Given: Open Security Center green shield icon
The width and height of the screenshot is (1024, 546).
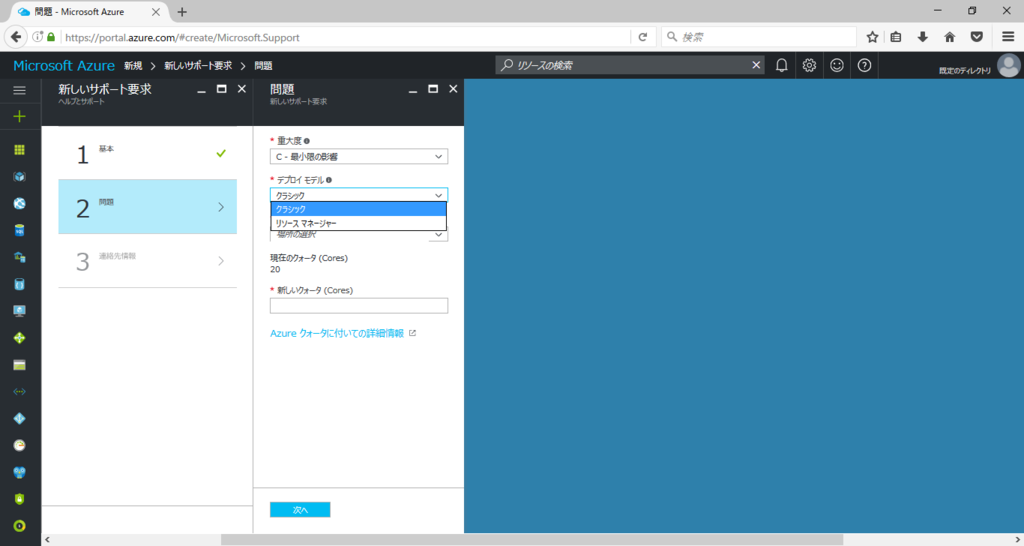Looking at the screenshot, I should point(20,499).
